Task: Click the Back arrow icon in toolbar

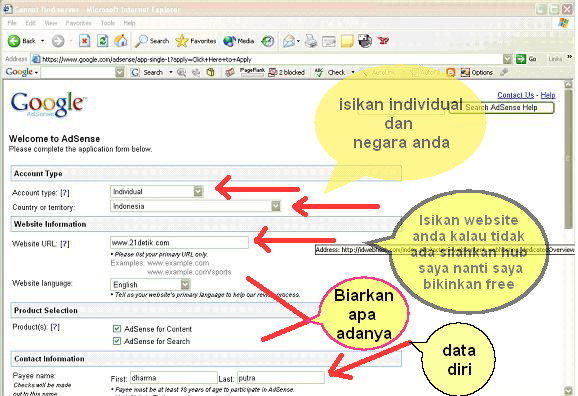Action: coord(14,41)
